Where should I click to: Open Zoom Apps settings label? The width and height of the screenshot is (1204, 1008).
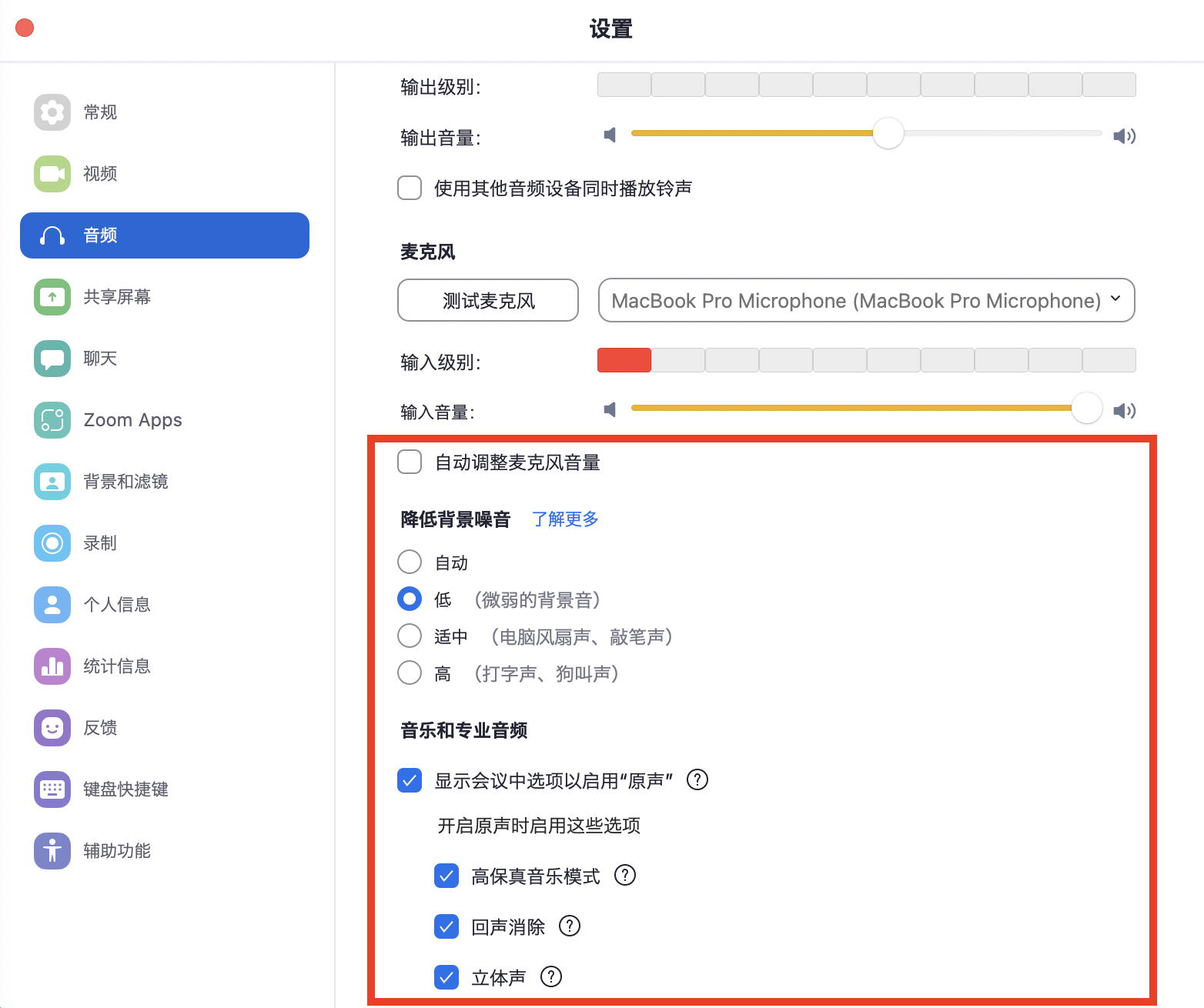[x=132, y=420]
